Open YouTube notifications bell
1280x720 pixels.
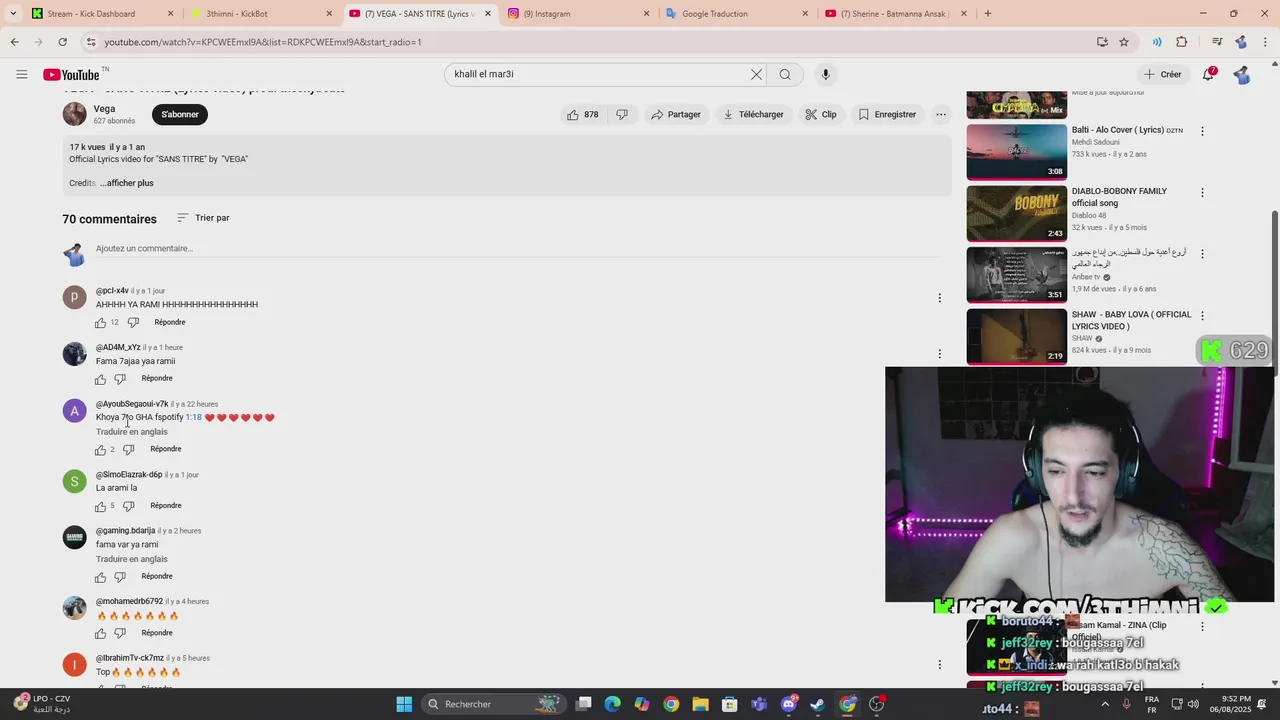(x=1208, y=74)
